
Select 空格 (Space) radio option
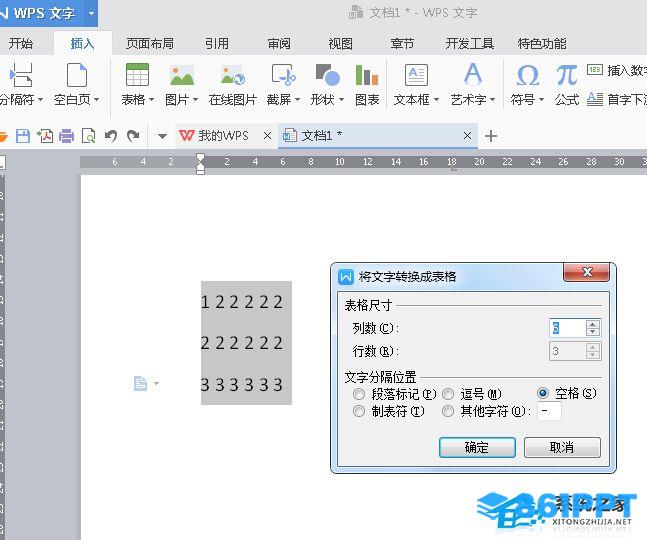pos(543,393)
